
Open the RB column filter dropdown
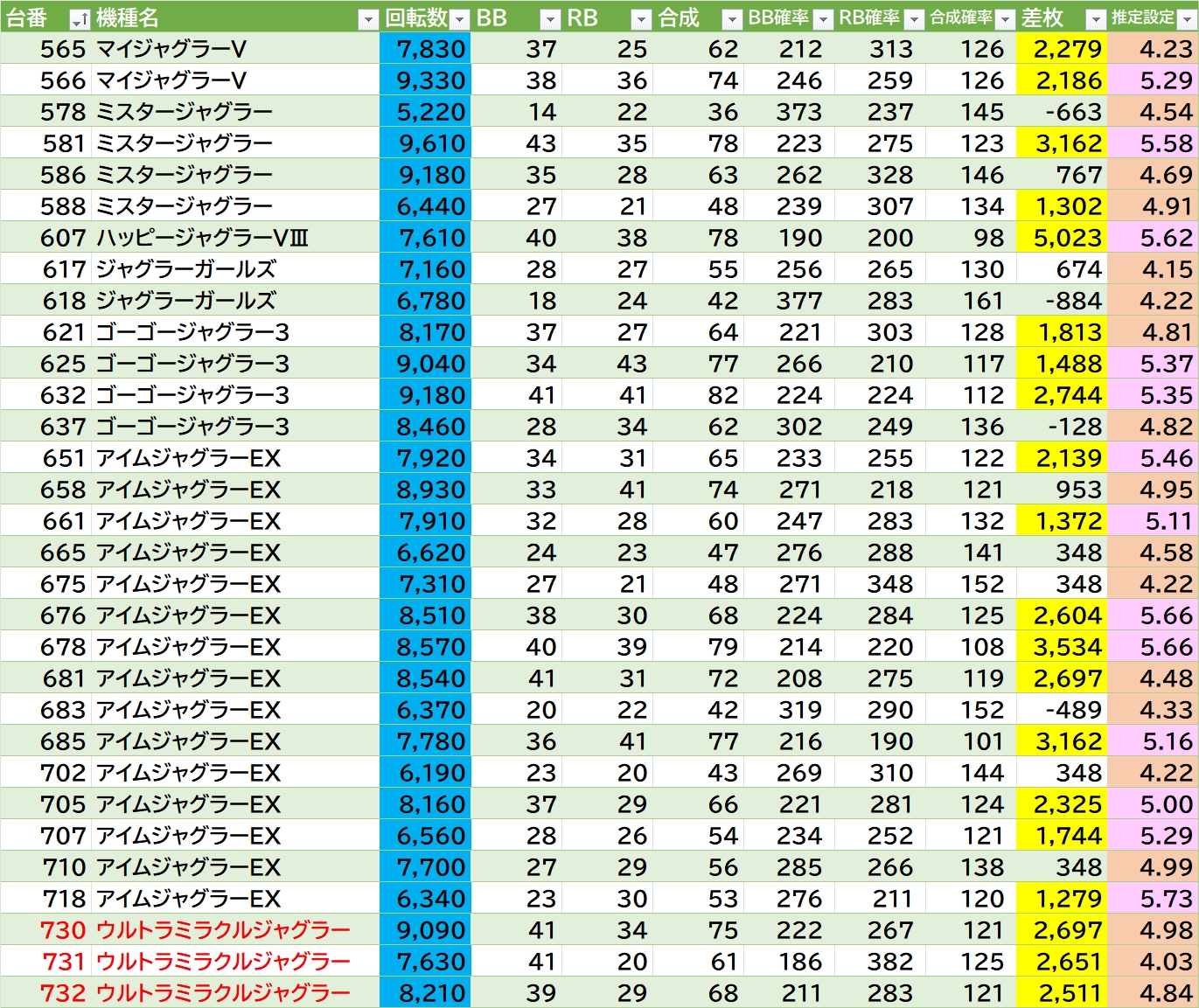(642, 19)
